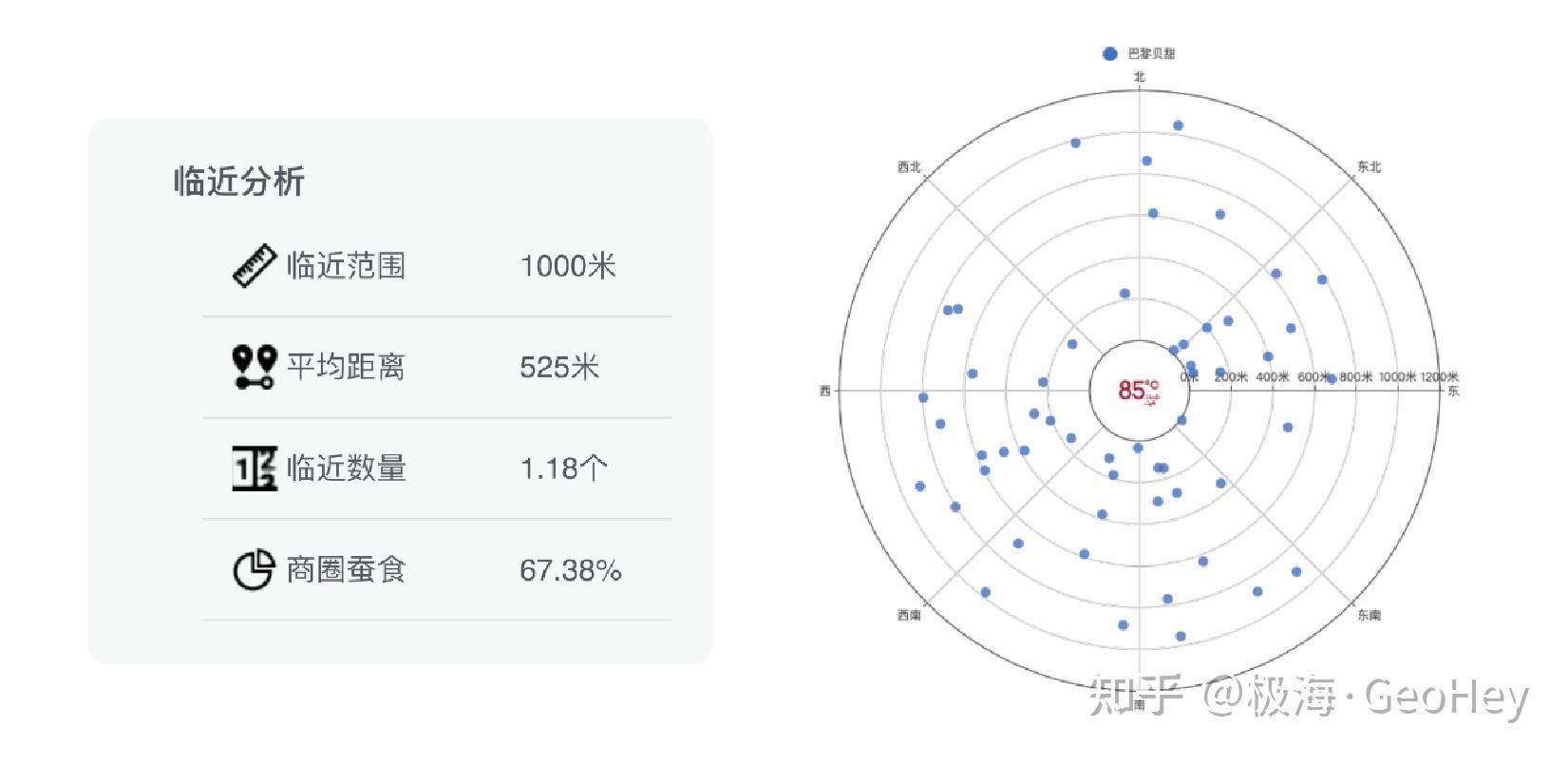Click the 1000米 range value

(x=568, y=266)
